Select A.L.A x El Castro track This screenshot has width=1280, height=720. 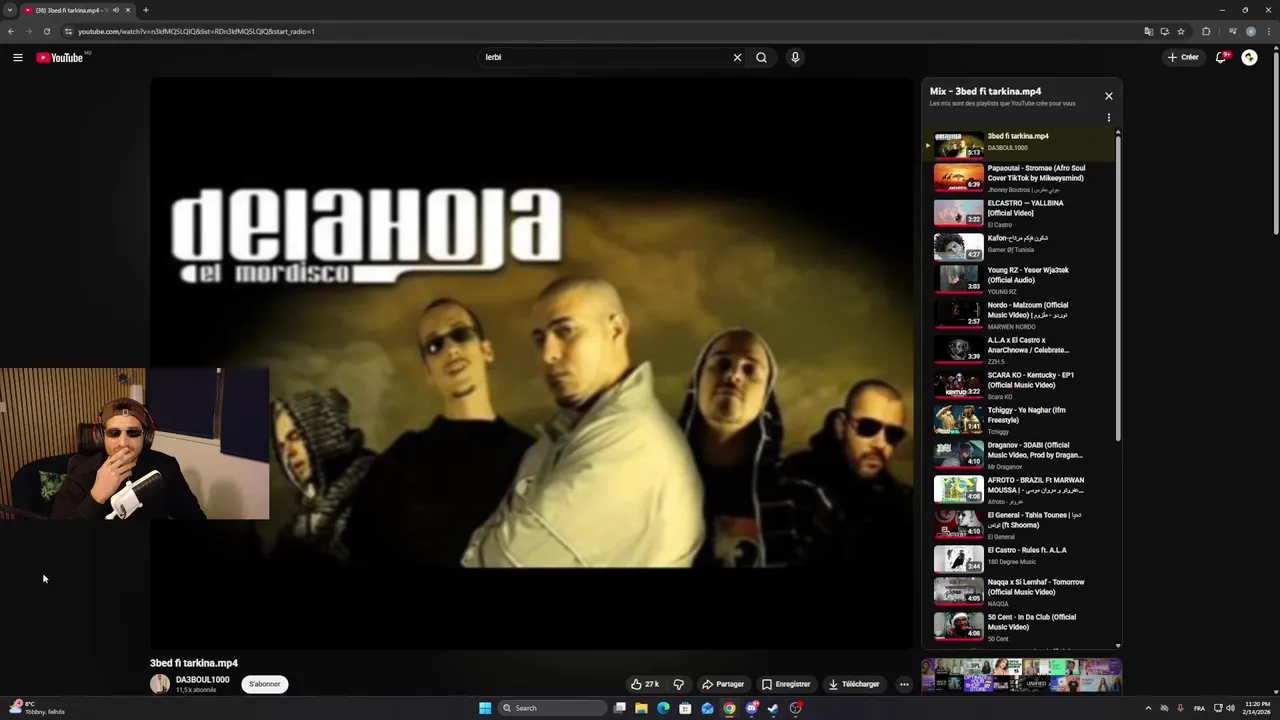[x=1020, y=349]
